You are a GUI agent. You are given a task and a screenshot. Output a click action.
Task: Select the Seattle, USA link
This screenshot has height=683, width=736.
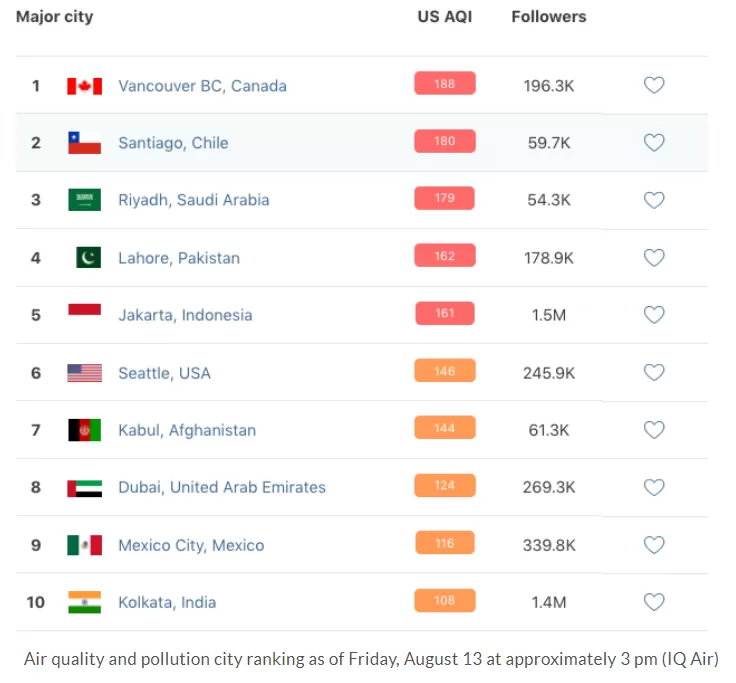click(x=164, y=373)
